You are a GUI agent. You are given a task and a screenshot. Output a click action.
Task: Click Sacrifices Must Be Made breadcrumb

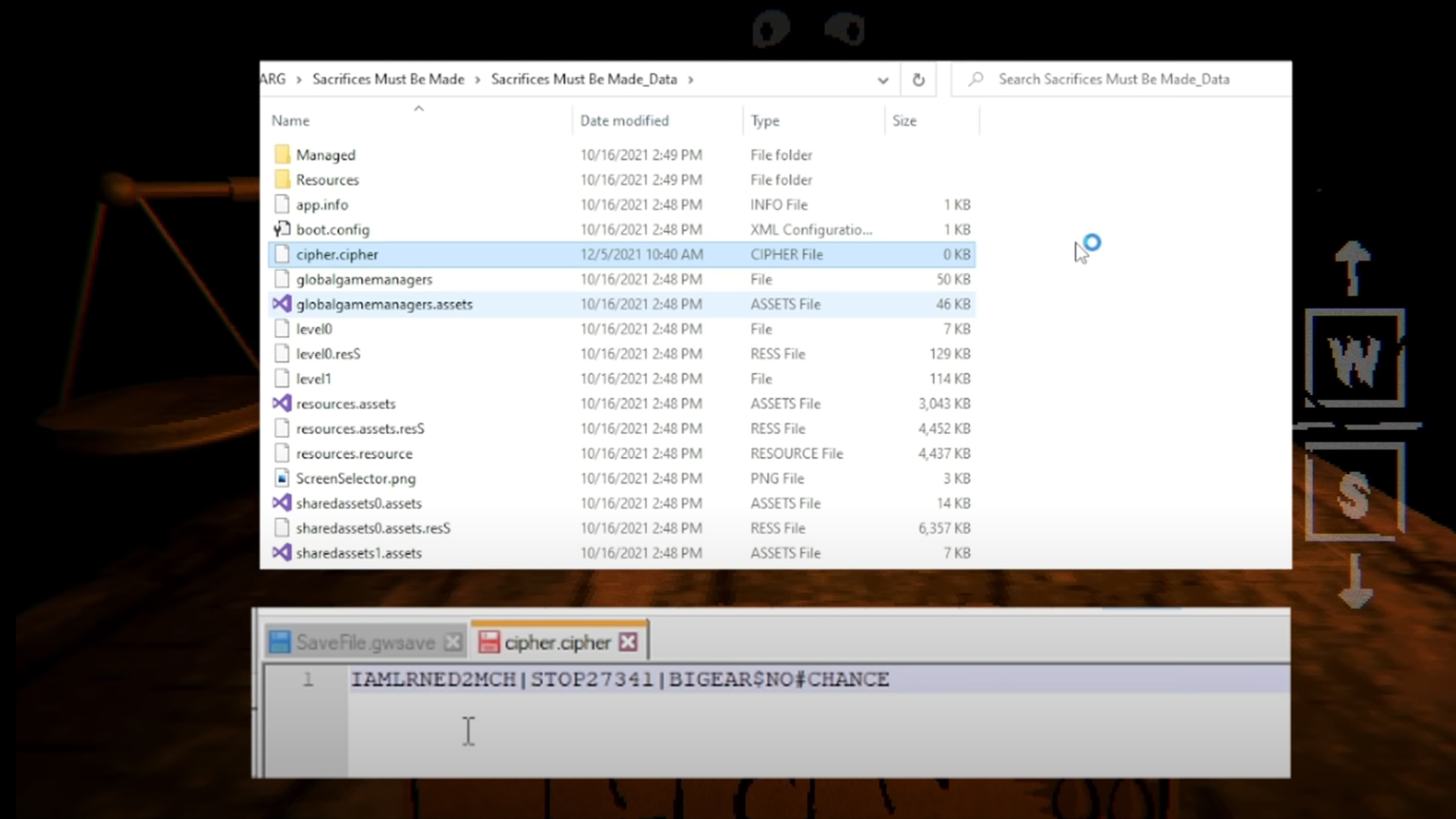coord(388,79)
